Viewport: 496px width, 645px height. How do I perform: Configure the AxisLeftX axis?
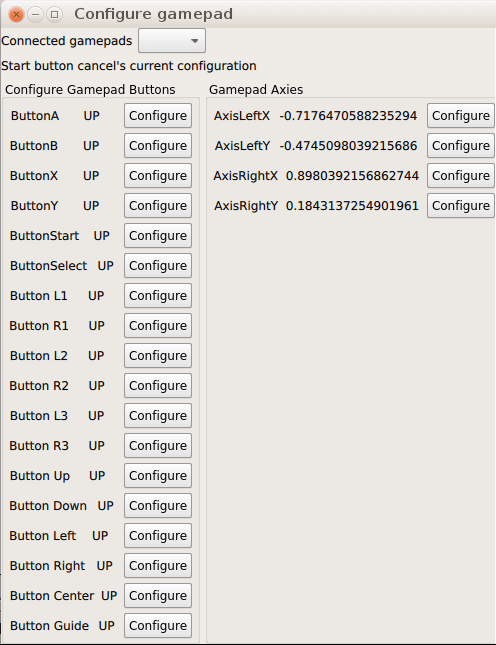(461, 116)
